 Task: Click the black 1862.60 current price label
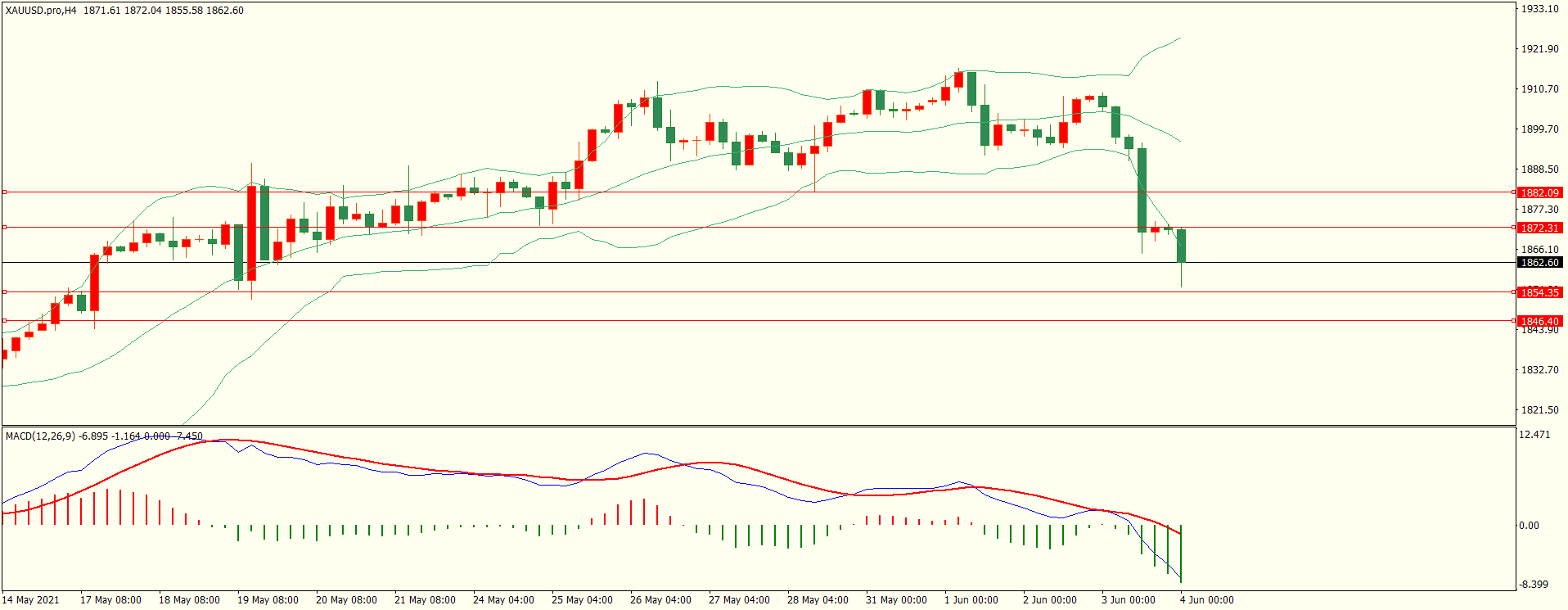[1539, 263]
